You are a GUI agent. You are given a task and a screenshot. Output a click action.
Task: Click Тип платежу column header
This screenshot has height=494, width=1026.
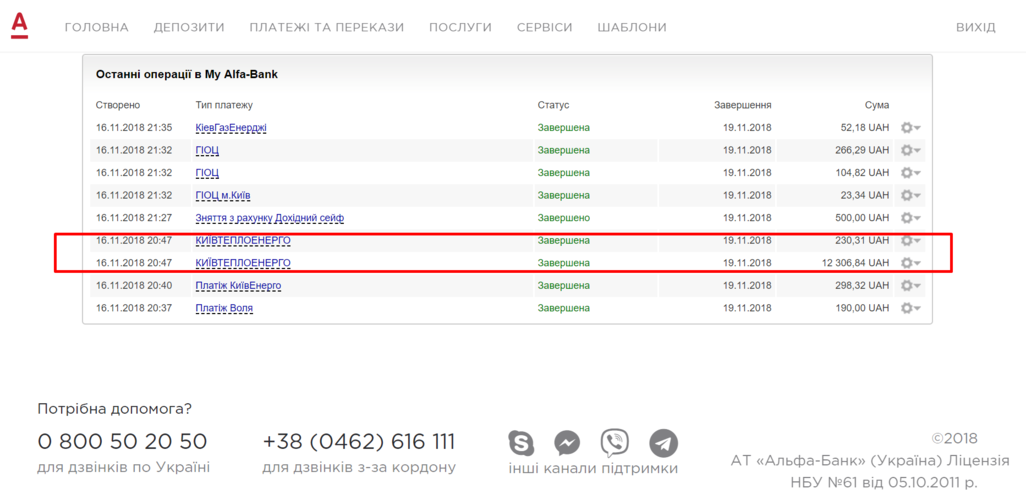(224, 105)
